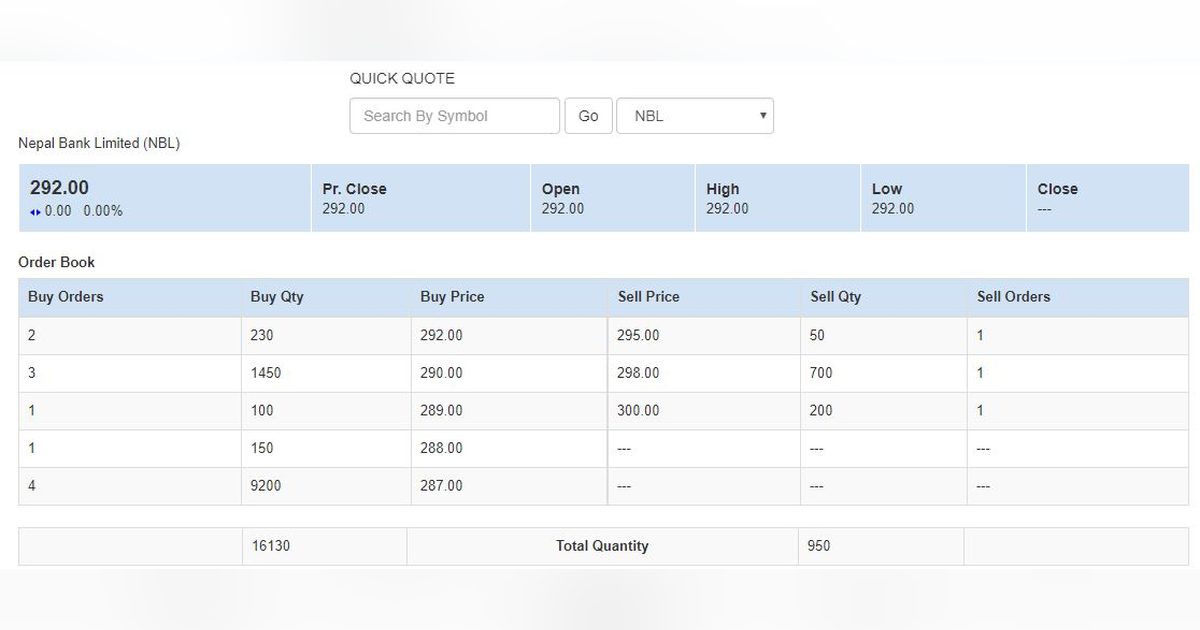Click the Low value 292.00
1200x630 pixels.
coord(893,209)
